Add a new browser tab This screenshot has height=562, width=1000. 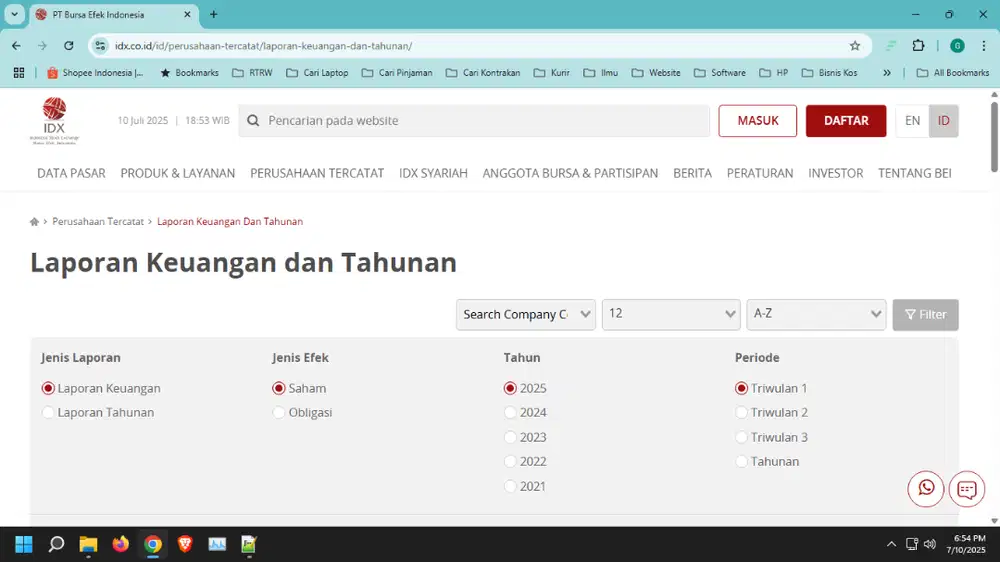click(x=214, y=14)
